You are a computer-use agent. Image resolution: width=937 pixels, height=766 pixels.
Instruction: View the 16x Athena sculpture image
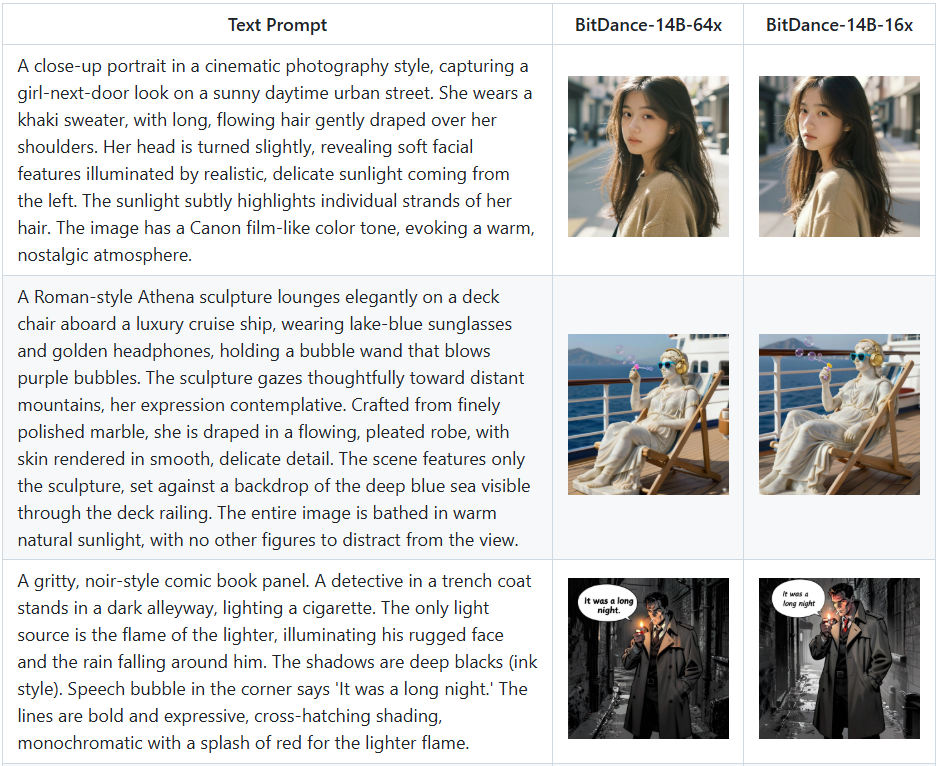(840, 415)
